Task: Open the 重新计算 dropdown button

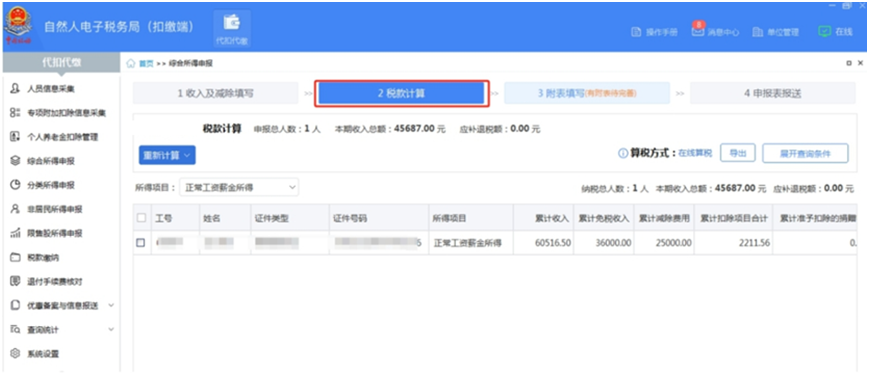Action: 167,156
